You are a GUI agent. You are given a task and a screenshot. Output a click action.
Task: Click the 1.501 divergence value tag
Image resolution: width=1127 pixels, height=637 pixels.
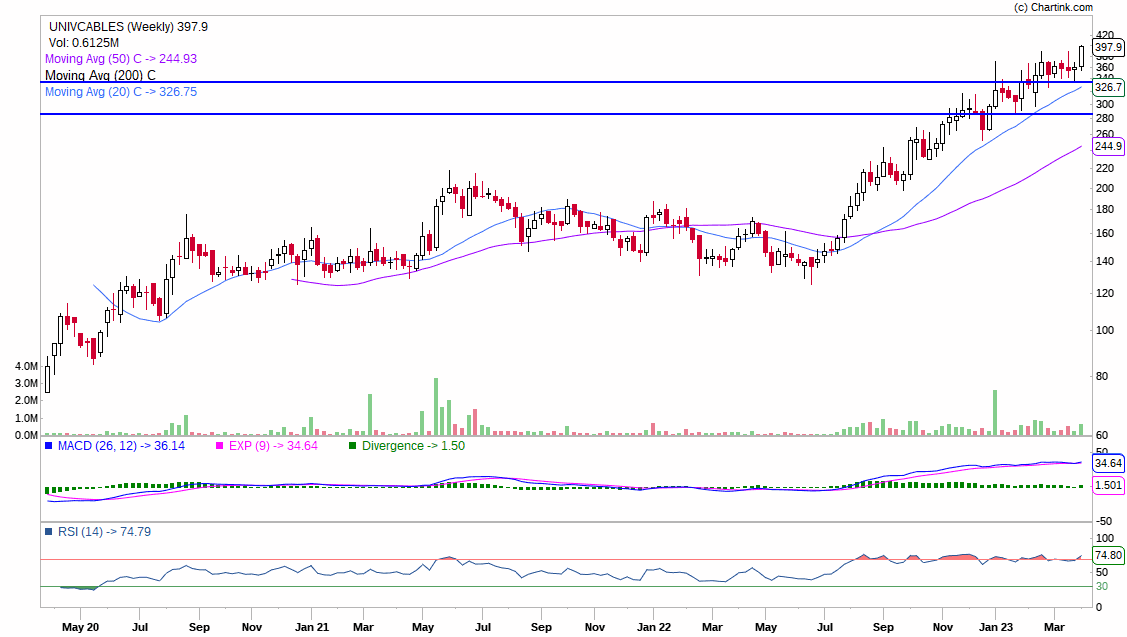coord(1108,485)
